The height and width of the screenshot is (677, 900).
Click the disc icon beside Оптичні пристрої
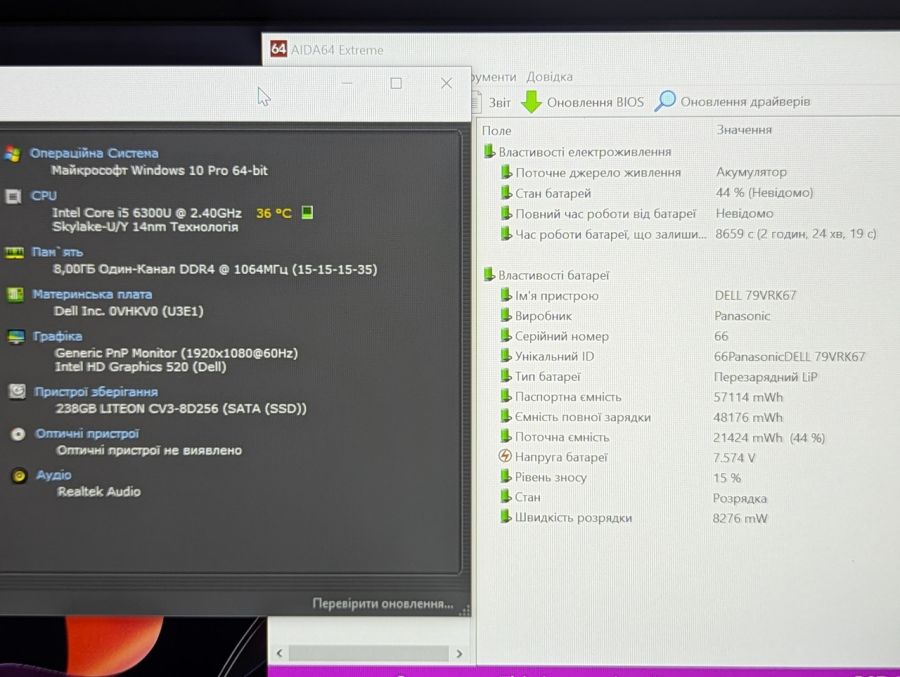tap(18, 434)
